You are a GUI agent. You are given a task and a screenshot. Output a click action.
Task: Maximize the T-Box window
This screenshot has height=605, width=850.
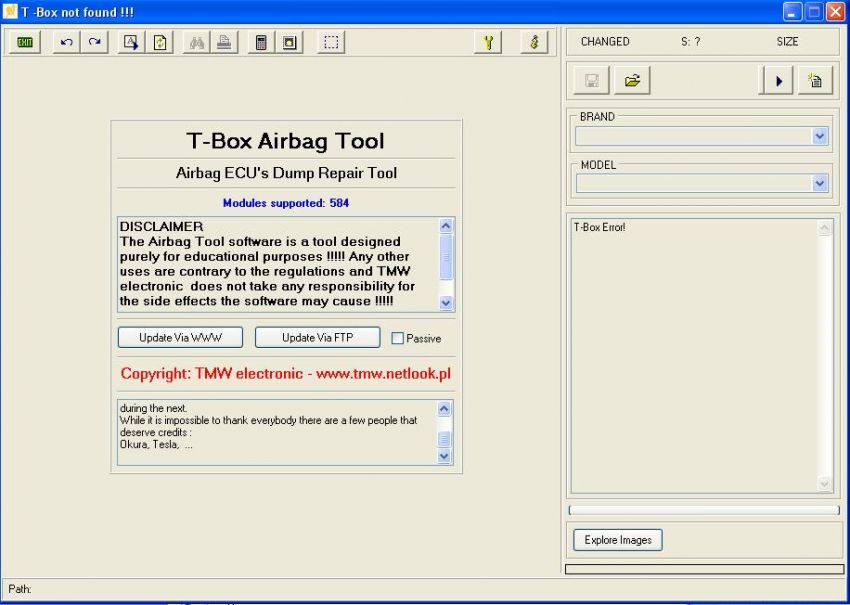pos(814,12)
